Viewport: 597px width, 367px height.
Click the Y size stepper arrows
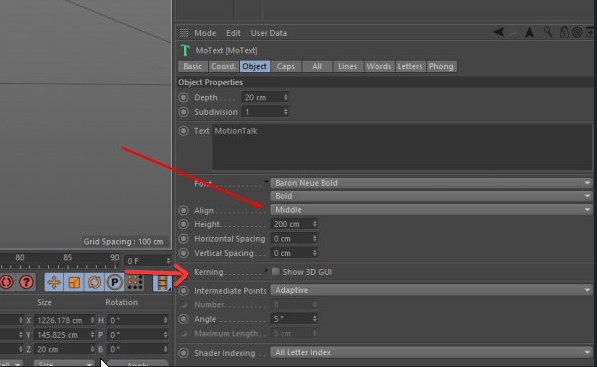click(92, 335)
